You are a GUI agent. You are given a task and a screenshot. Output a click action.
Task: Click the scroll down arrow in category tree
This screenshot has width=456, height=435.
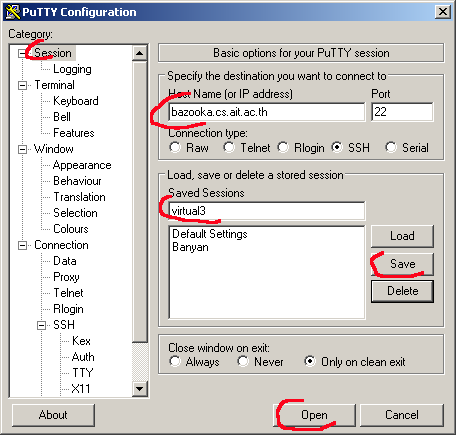point(140,389)
